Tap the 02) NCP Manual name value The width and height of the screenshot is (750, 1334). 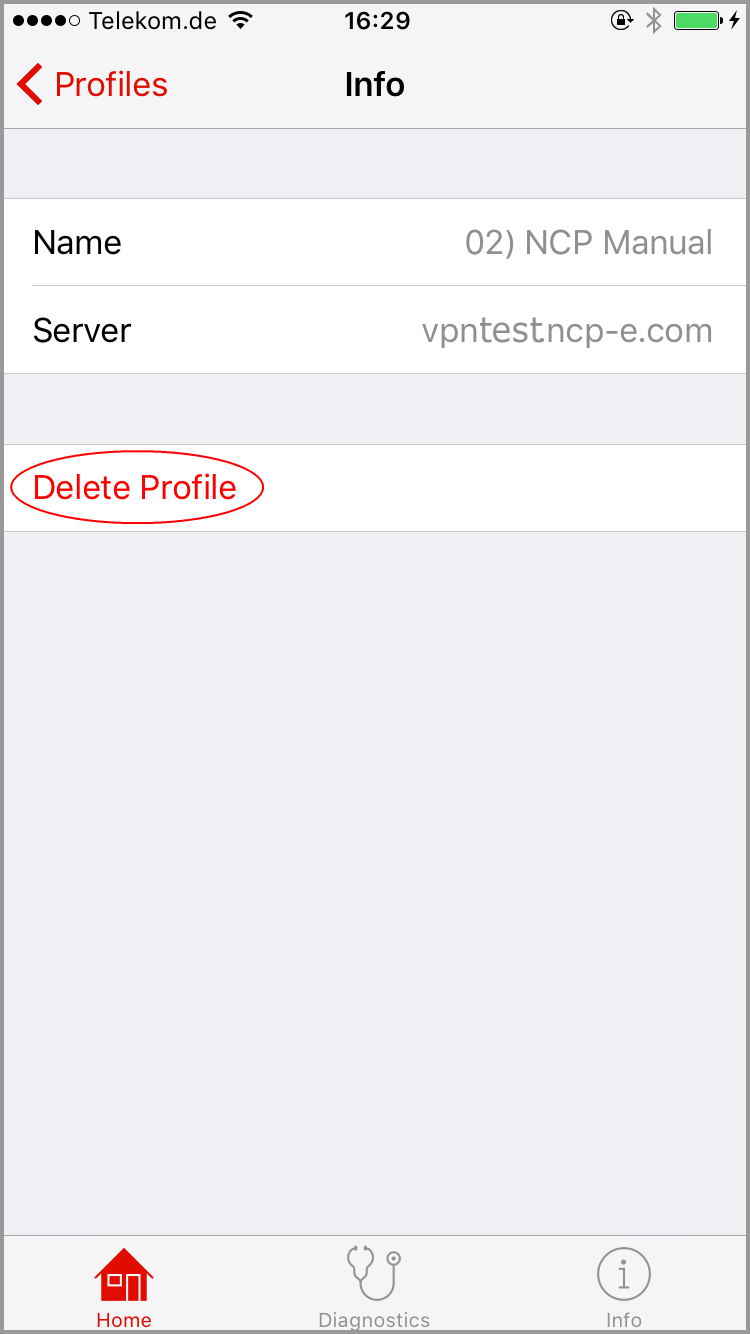pos(589,243)
